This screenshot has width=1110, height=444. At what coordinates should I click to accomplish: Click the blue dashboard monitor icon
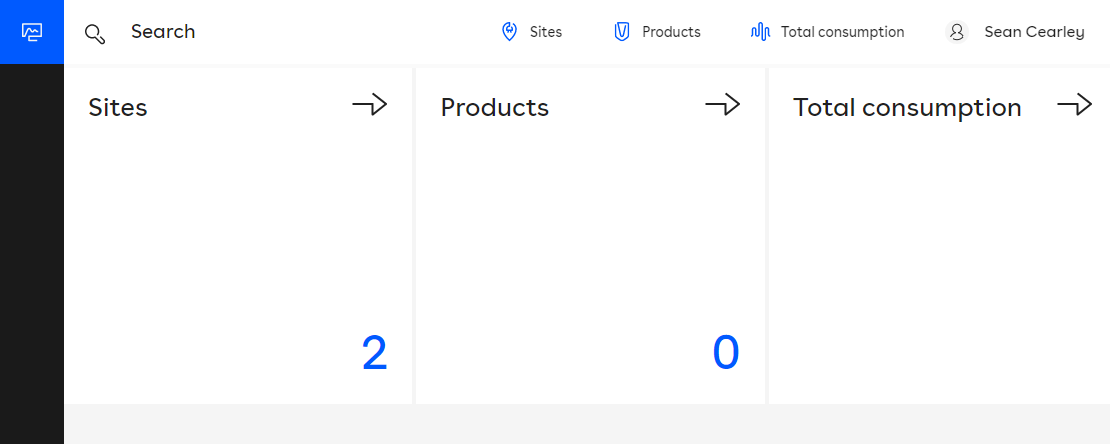(x=32, y=32)
